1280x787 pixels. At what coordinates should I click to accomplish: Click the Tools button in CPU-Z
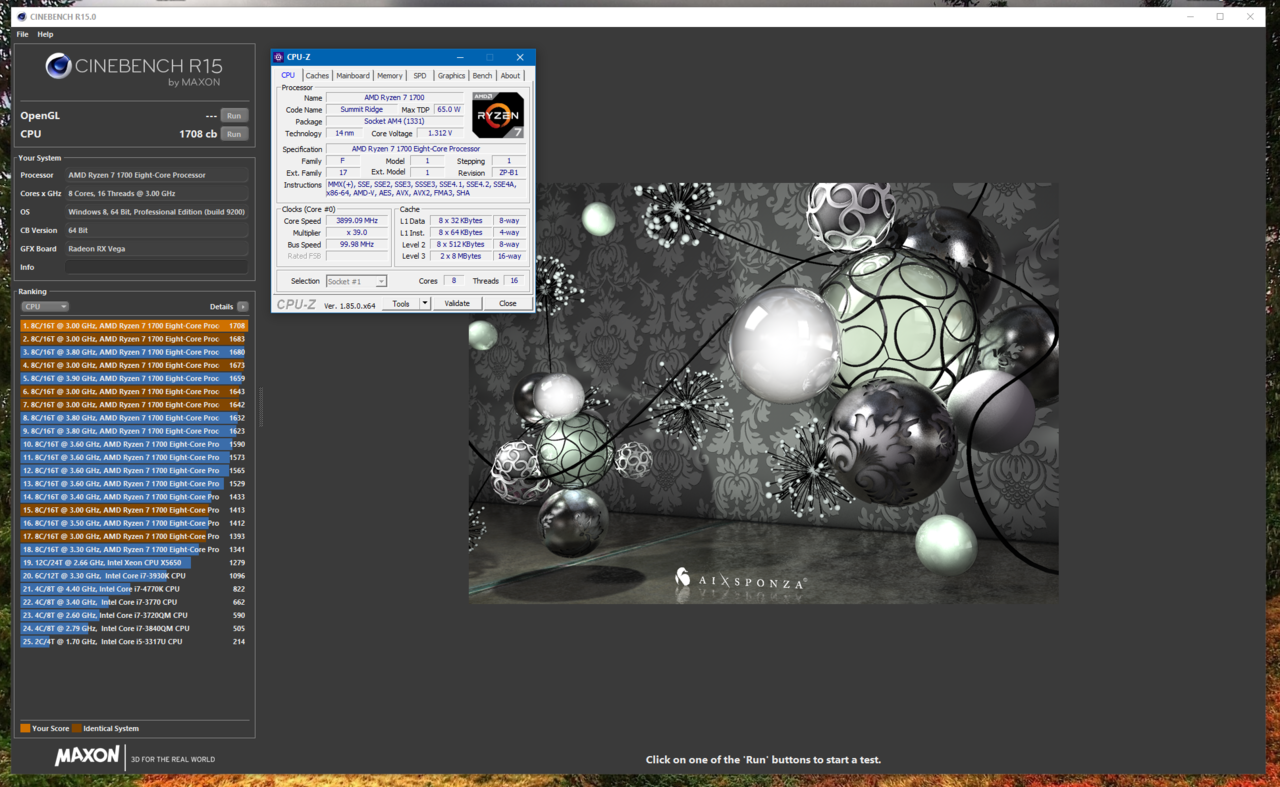[401, 303]
